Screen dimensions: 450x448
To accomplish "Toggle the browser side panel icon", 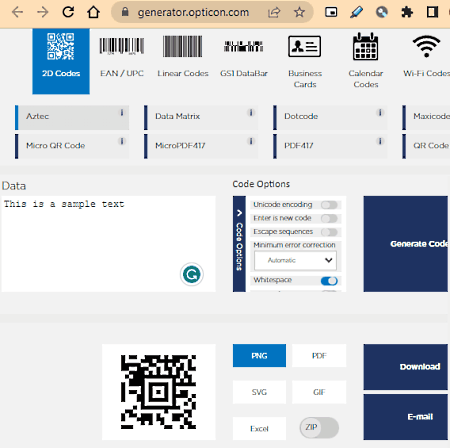I will (432, 12).
